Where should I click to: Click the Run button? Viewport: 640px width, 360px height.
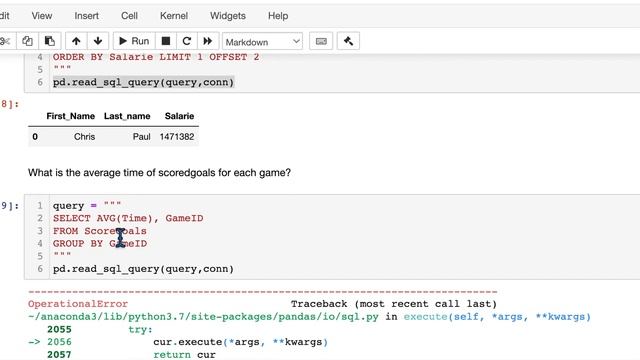tap(134, 41)
